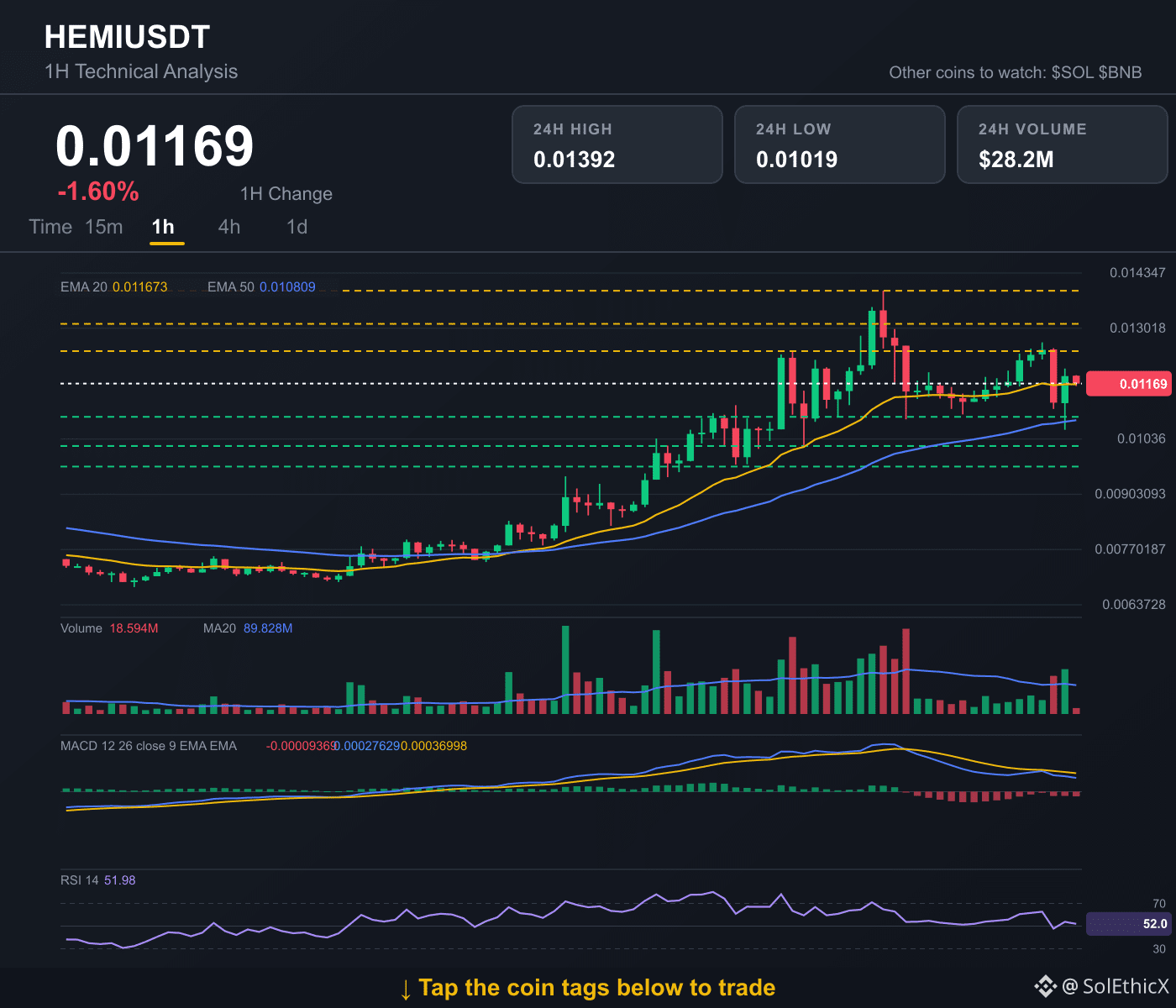Click the 0.00770187 price axis label
The height and width of the screenshot is (1008, 1176).
click(x=1130, y=549)
